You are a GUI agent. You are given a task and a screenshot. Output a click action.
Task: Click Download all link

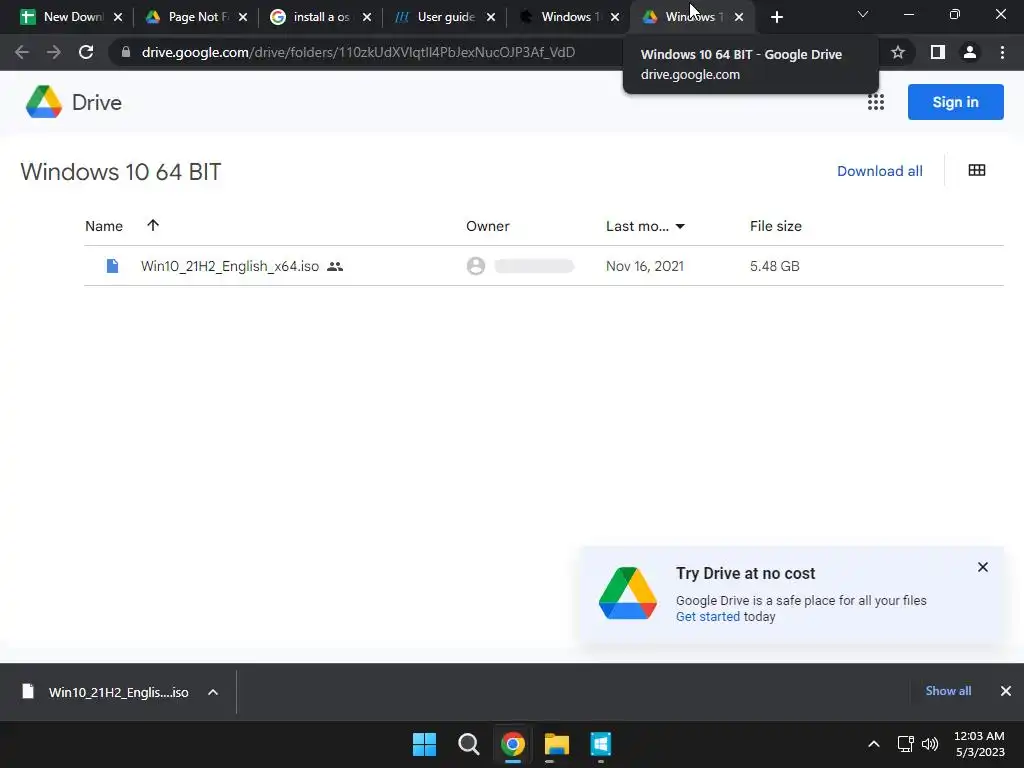click(x=880, y=171)
